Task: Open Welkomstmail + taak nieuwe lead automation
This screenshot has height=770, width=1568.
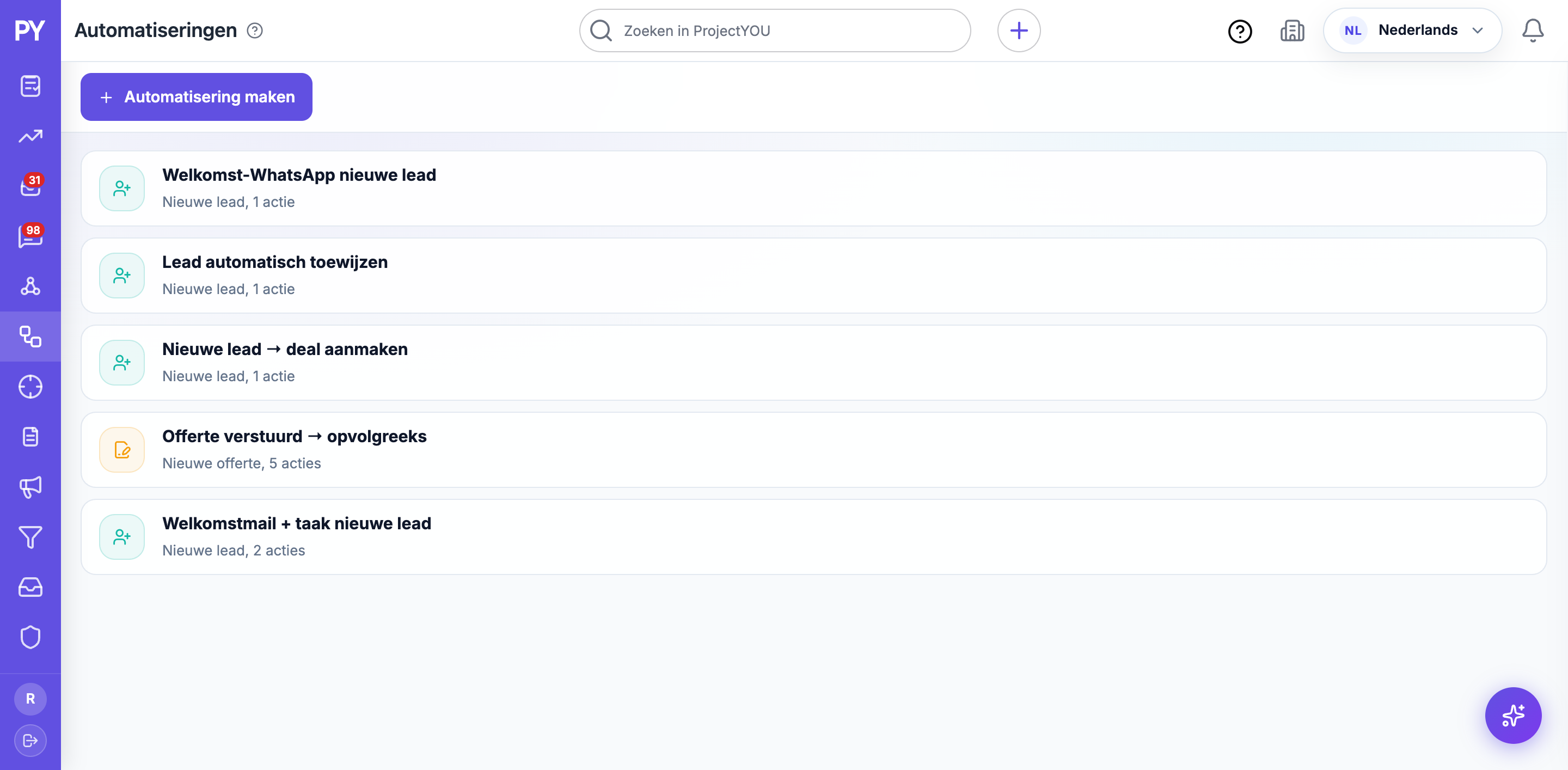Action: 814,537
